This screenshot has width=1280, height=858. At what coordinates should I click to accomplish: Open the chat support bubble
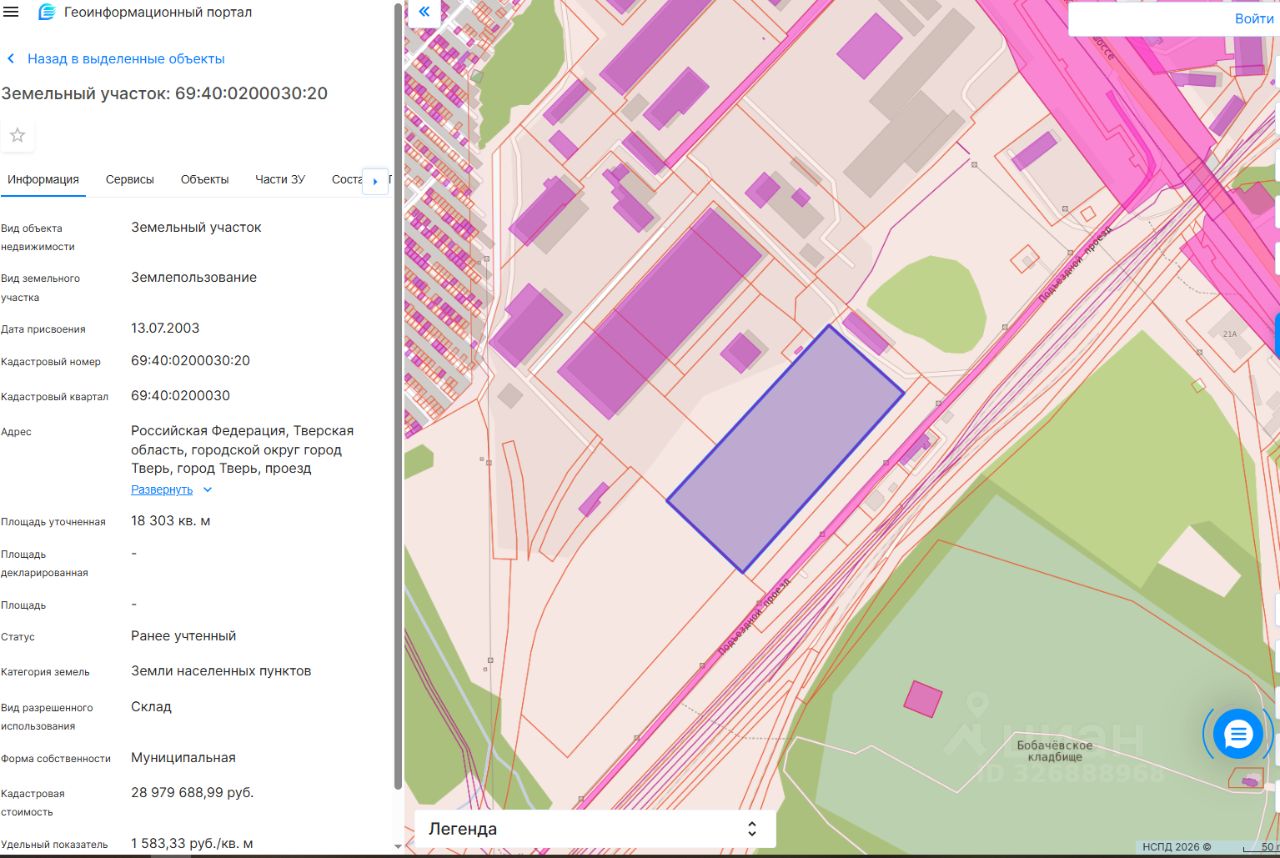click(x=1238, y=734)
